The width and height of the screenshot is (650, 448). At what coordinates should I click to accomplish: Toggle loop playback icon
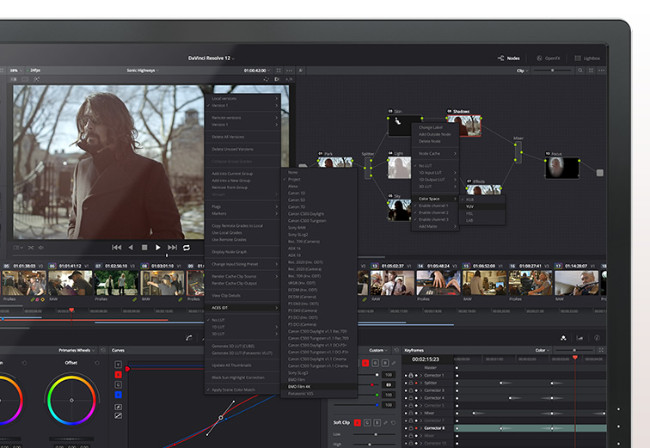[x=187, y=247]
